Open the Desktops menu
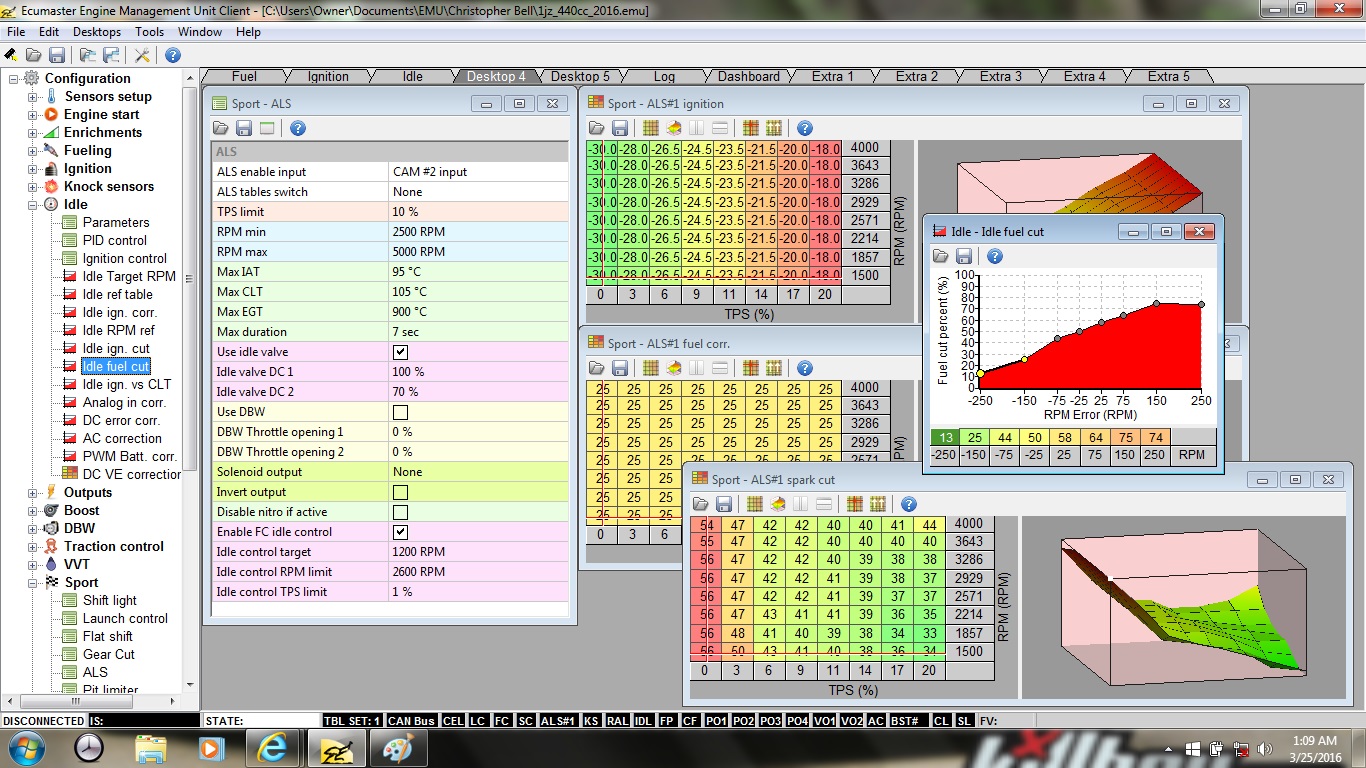Viewport: 1366px width, 768px height. tap(96, 32)
